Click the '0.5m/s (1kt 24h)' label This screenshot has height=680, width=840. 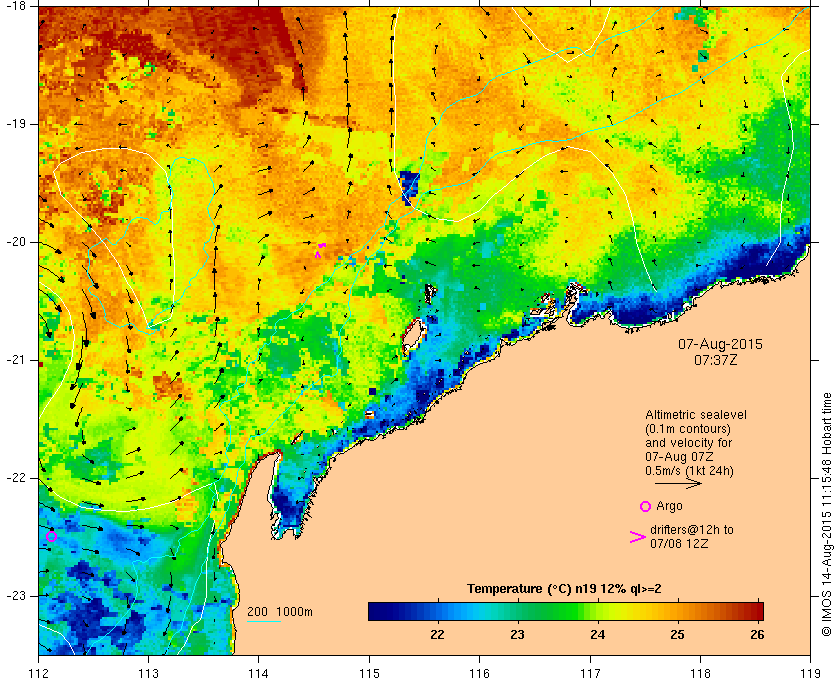pos(689,471)
